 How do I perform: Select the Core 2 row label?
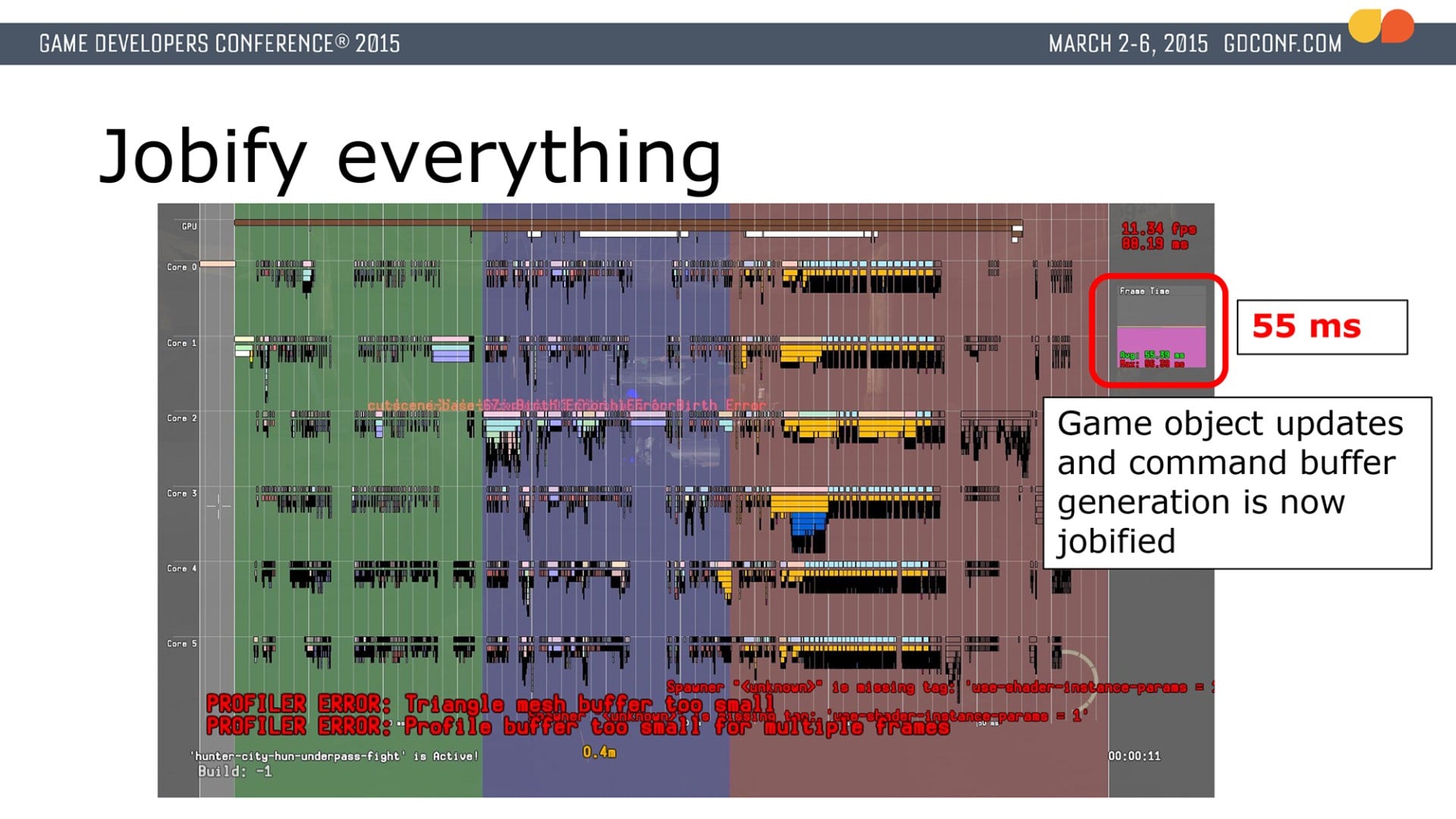pos(181,418)
